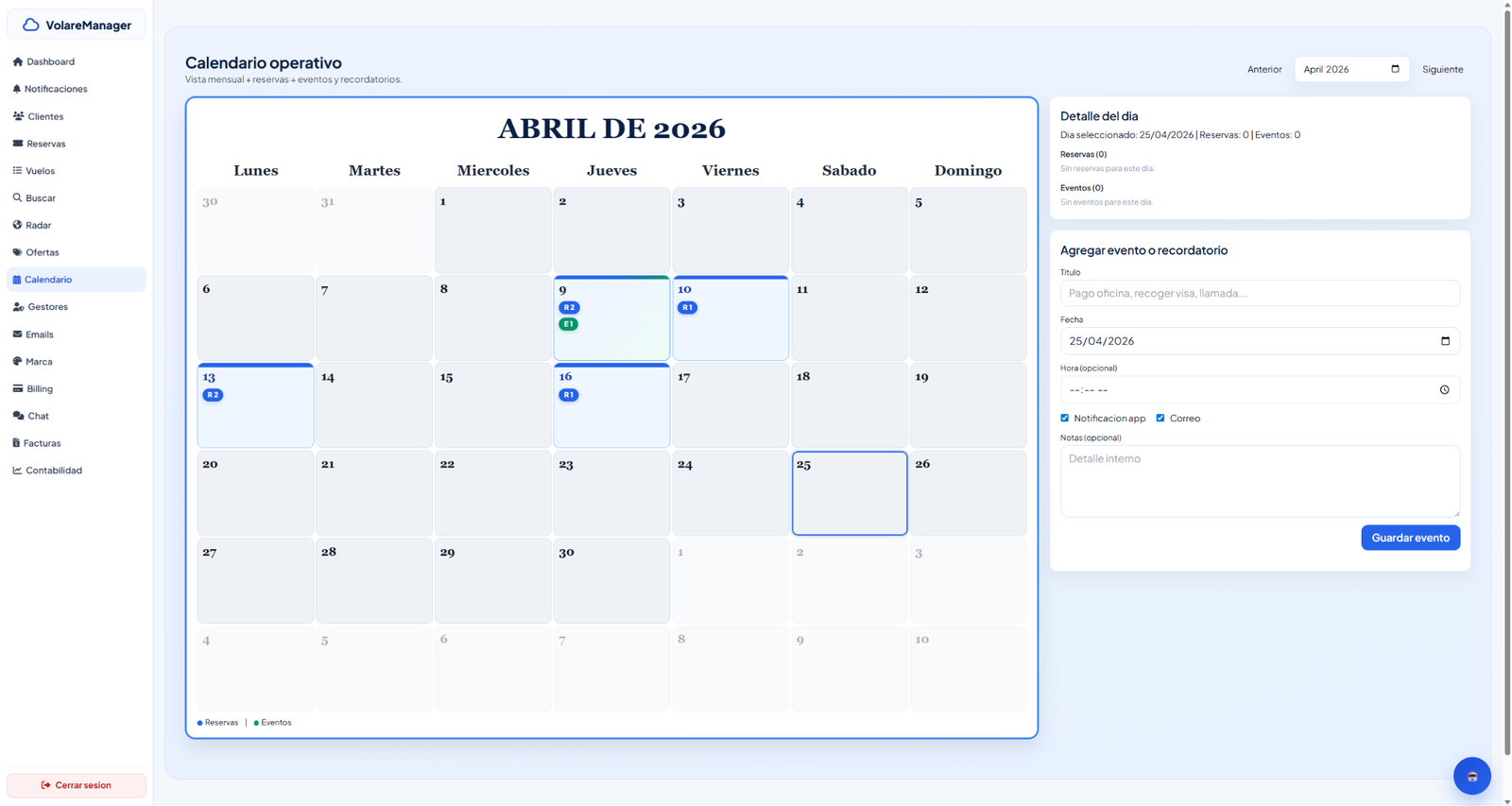
Task: Click "Detalle del dia" heading
Action: coord(1099,116)
